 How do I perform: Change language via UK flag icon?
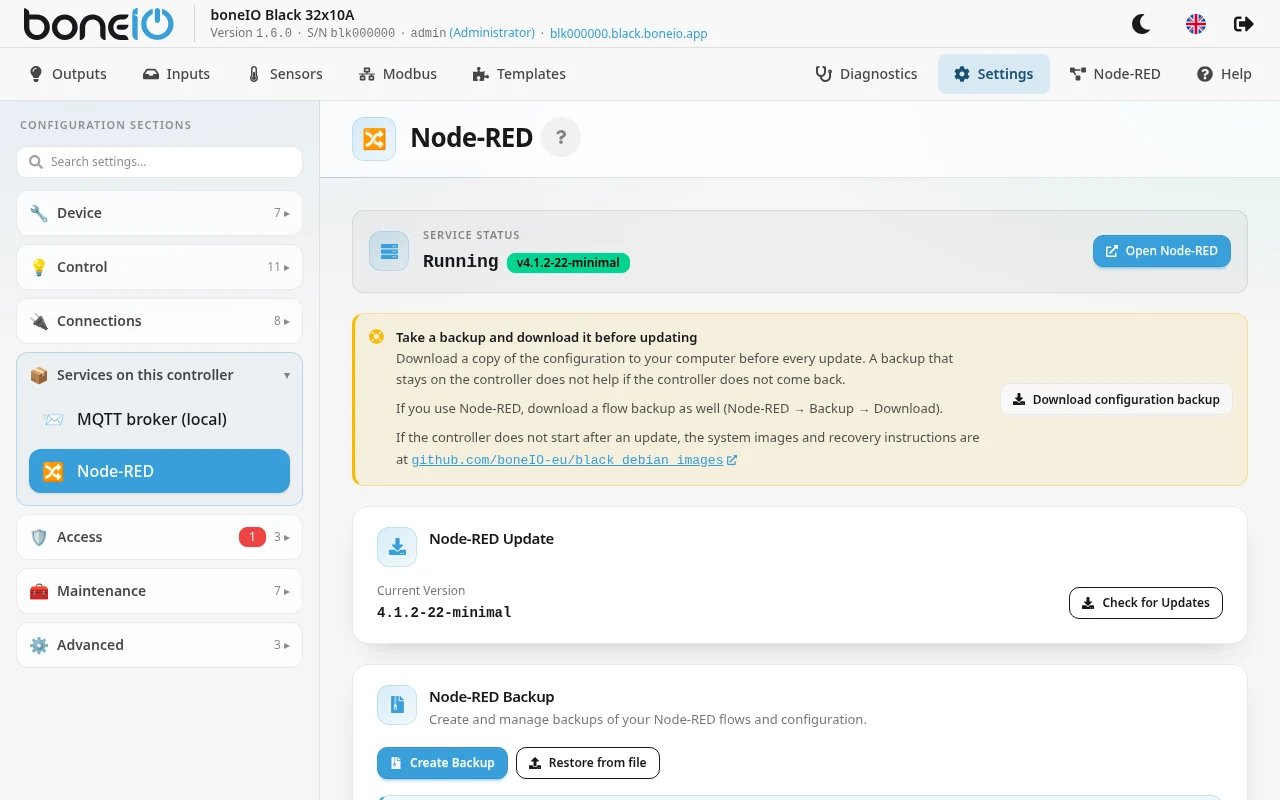[1196, 24]
